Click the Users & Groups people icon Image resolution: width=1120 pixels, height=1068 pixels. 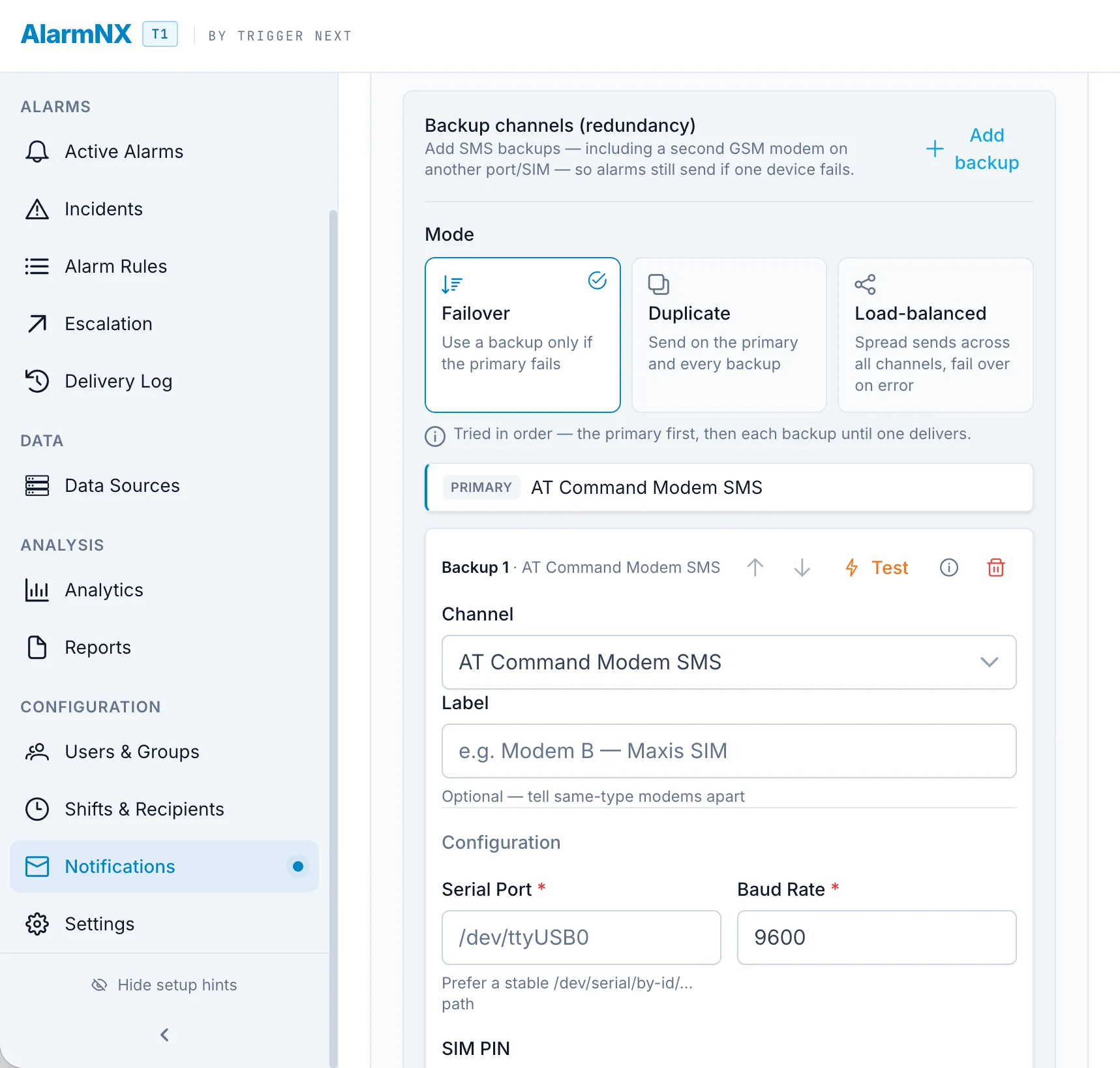(x=37, y=752)
